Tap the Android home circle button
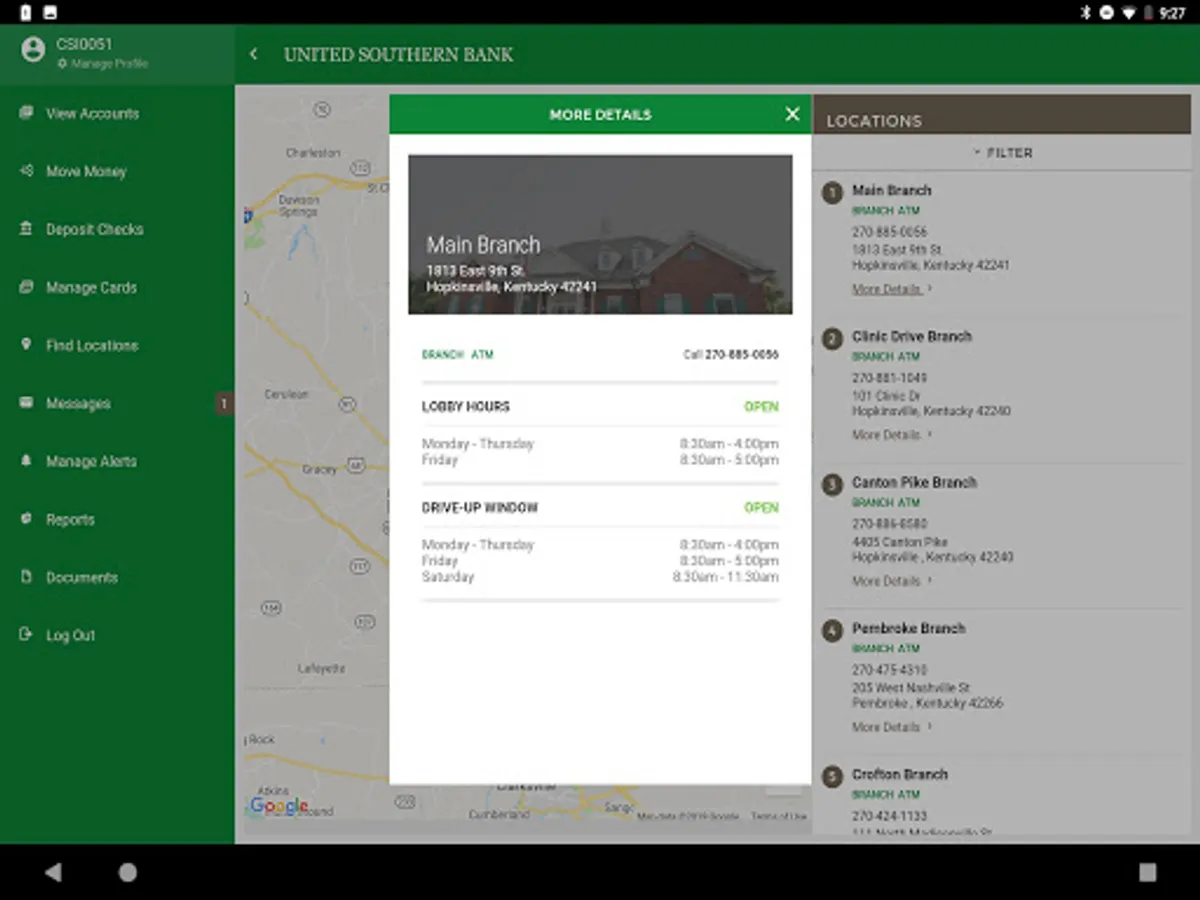The height and width of the screenshot is (900, 1200). [x=127, y=872]
